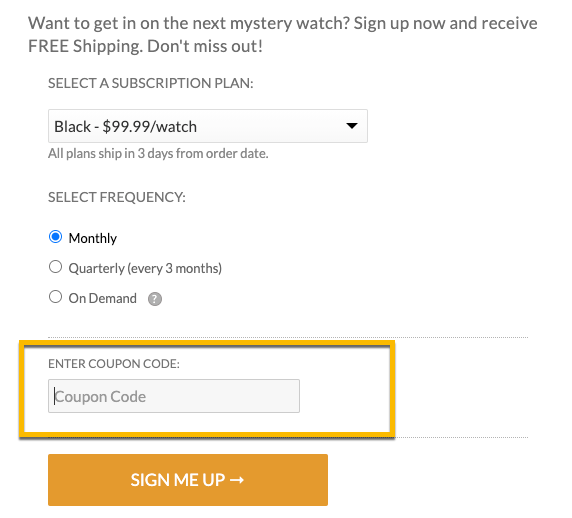Click the On Demand label text
Viewport: 572px width, 518px height.
(x=103, y=298)
